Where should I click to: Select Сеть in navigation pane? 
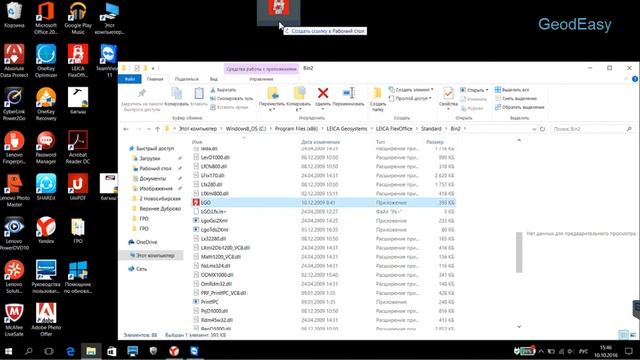(x=141, y=269)
